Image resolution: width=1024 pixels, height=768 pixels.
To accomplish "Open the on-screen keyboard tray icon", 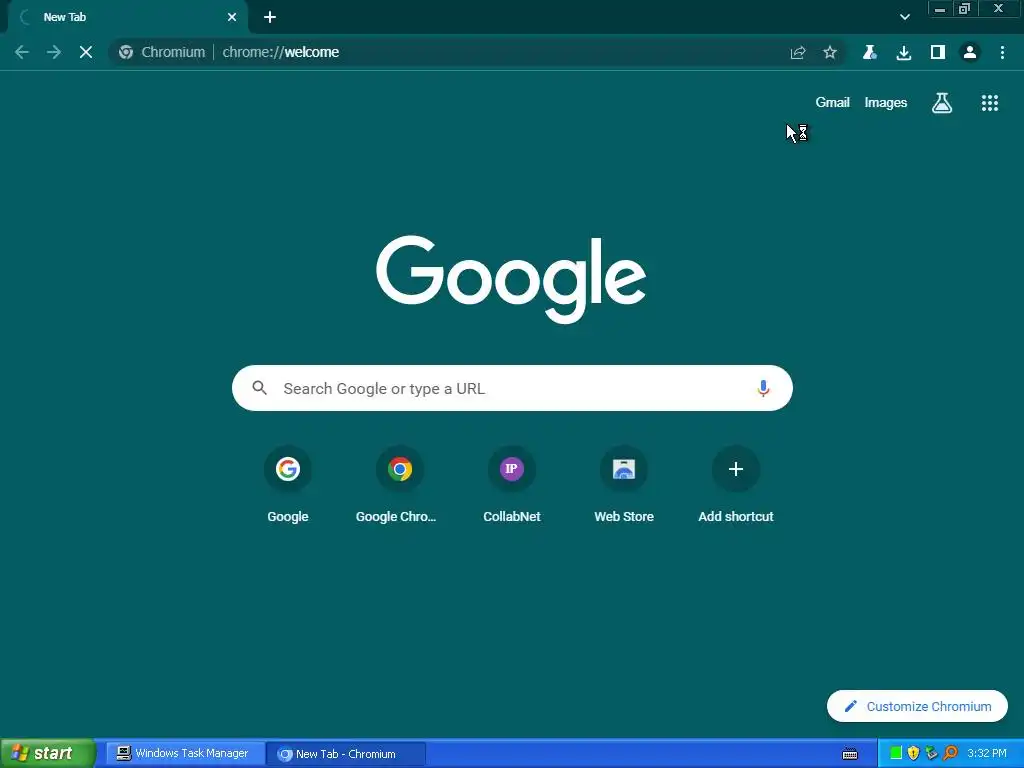I will 850,754.
